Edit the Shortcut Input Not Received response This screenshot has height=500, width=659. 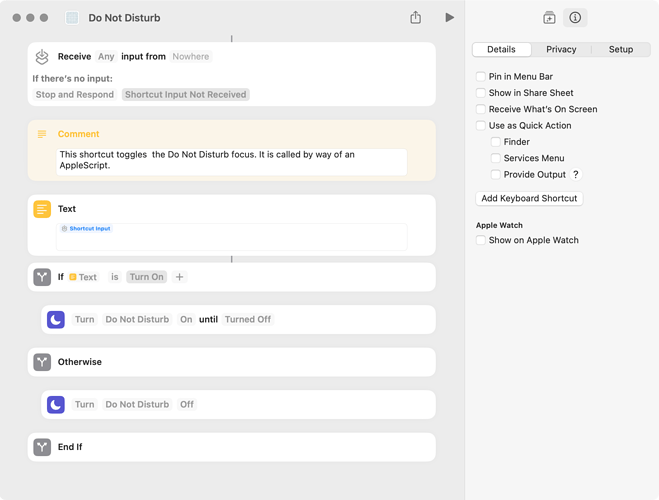186,95
